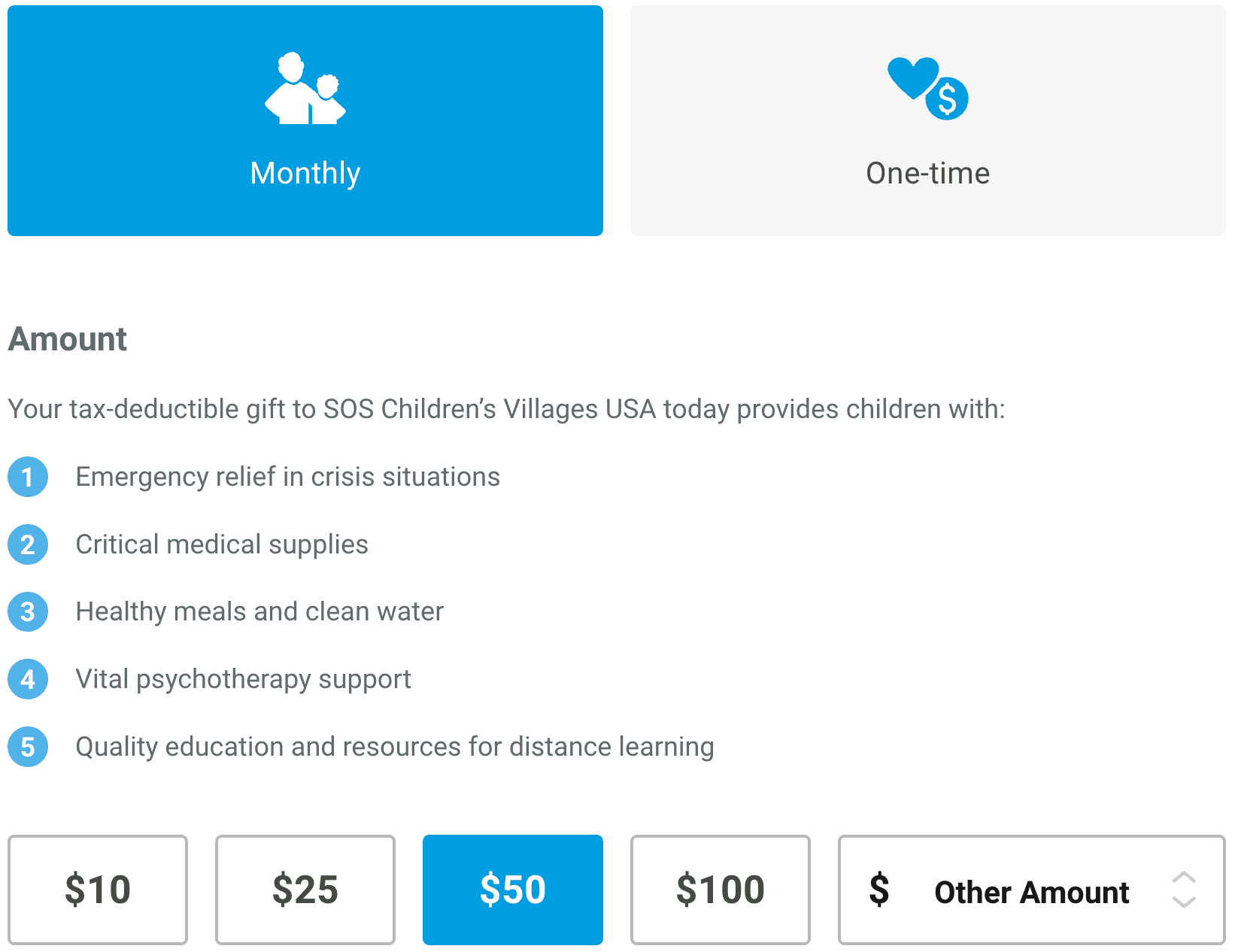Switch to One-time giving tab
Screen dimensions: 1235x952
coord(928,120)
